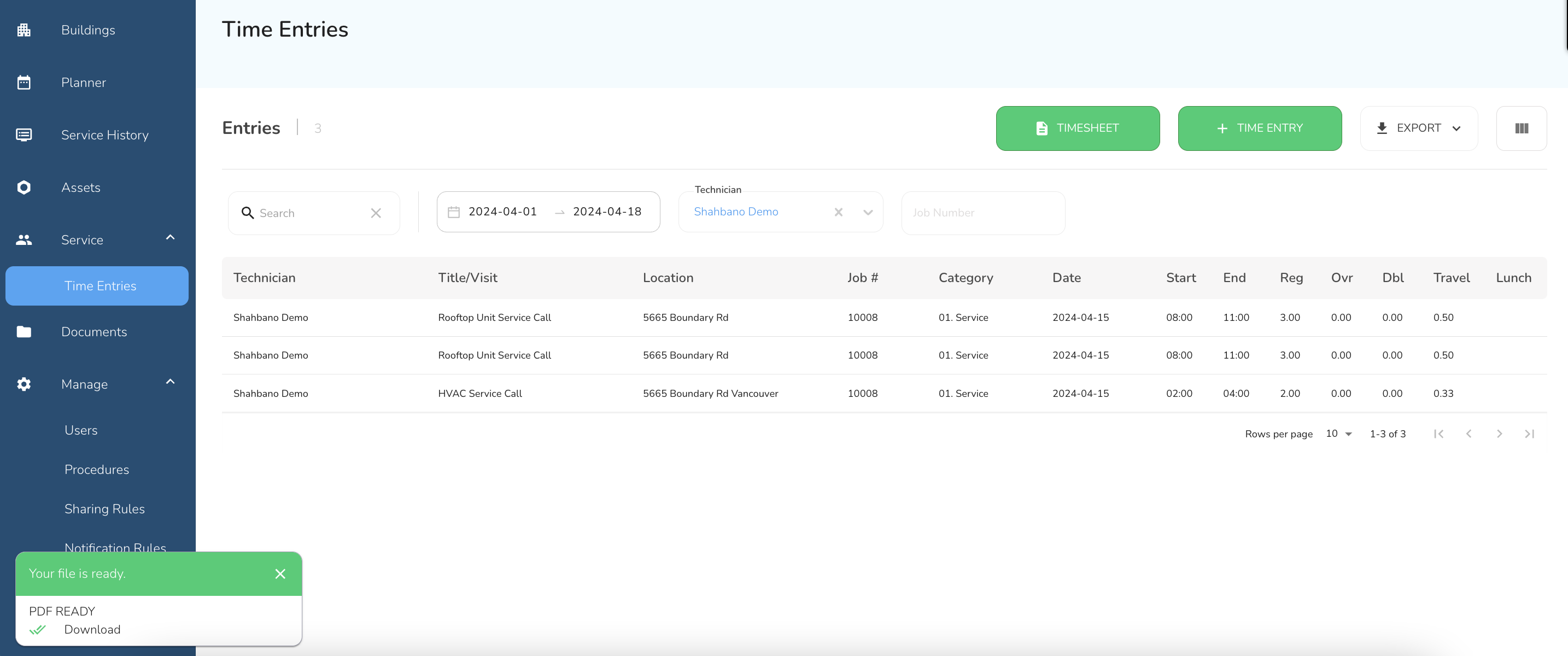Go to next page arrow

(1499, 434)
